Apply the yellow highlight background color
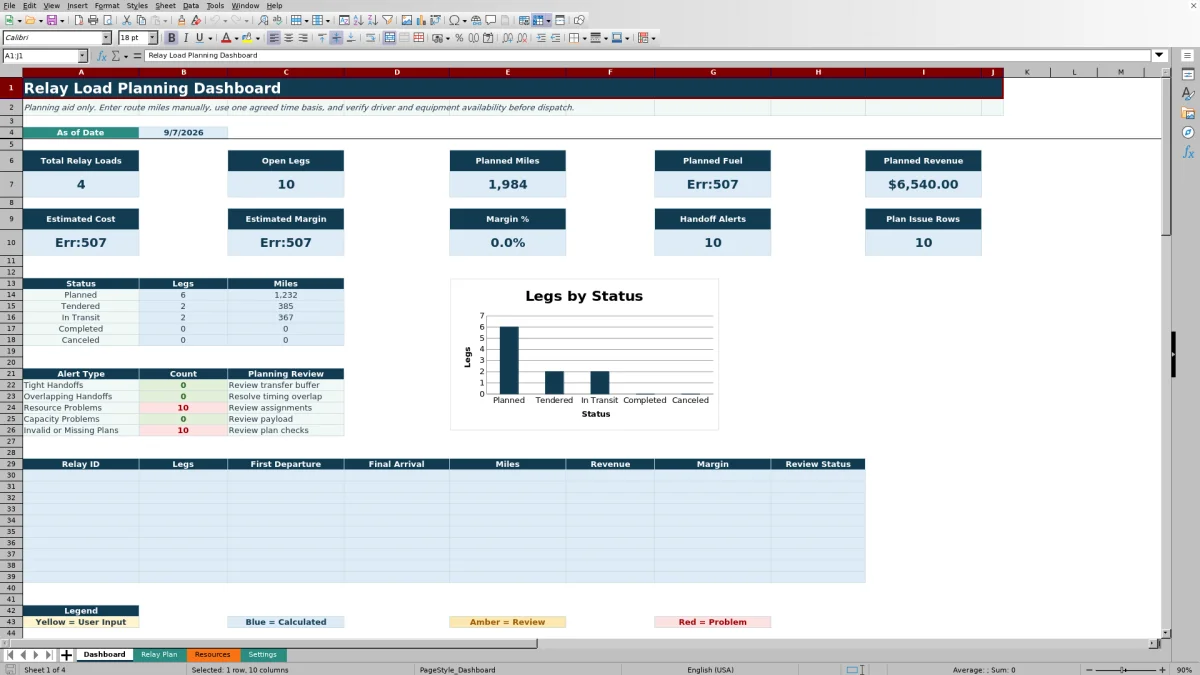 coord(249,38)
